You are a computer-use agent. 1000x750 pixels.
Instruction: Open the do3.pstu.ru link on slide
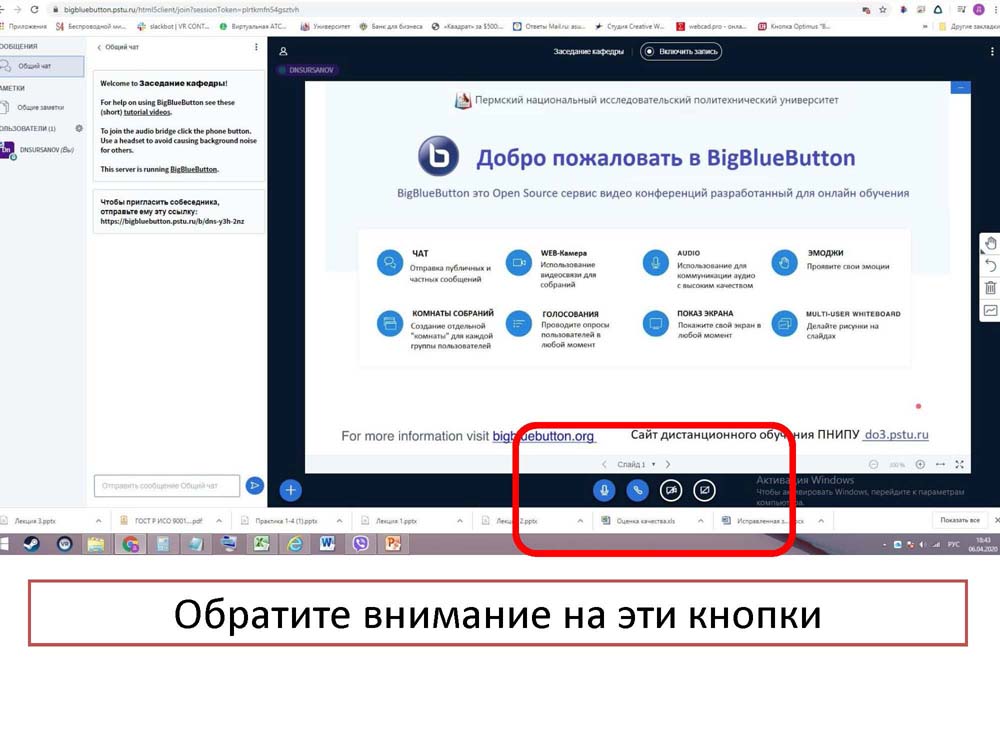(x=896, y=434)
